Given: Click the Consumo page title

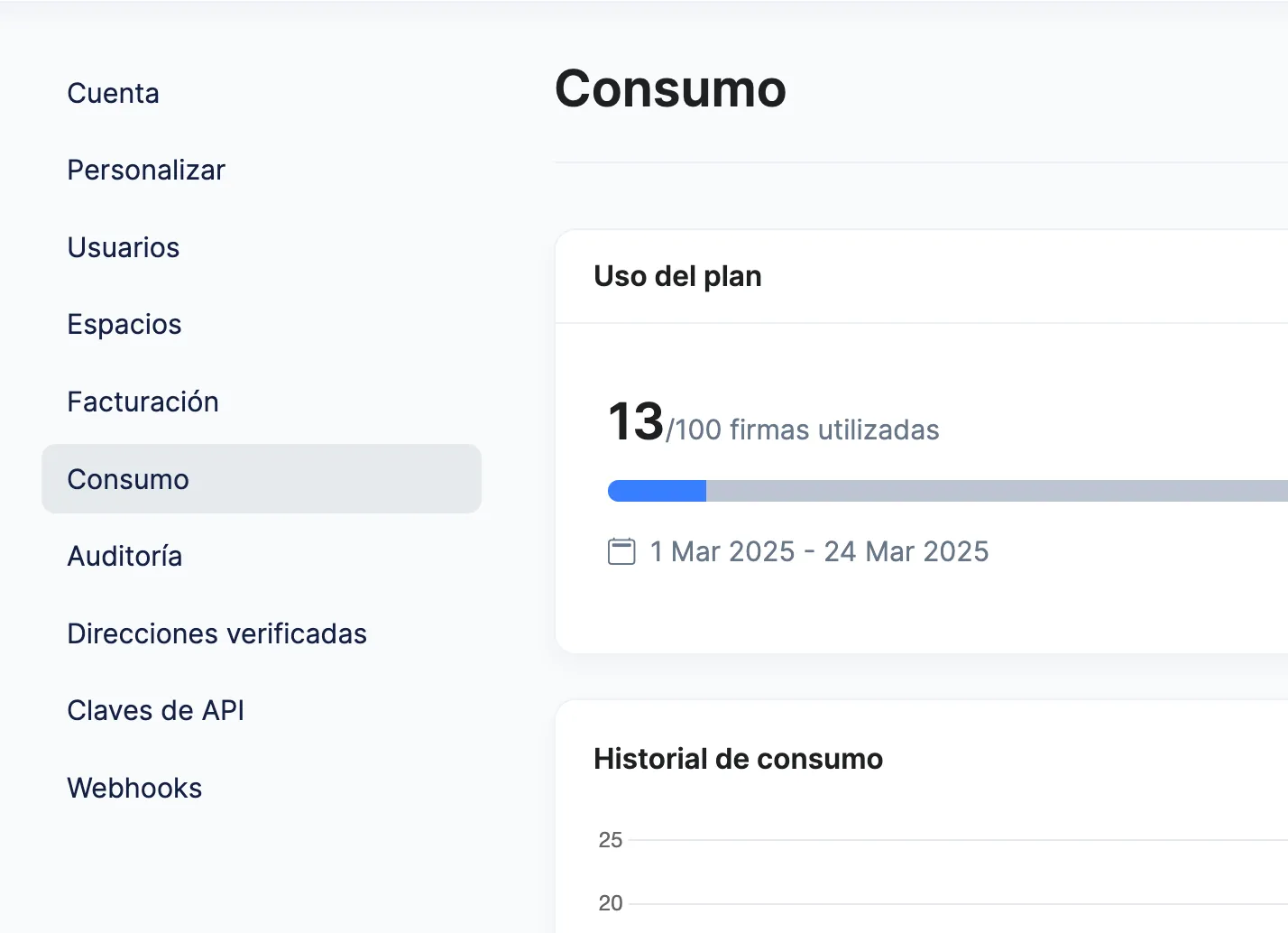Looking at the screenshot, I should [x=670, y=89].
